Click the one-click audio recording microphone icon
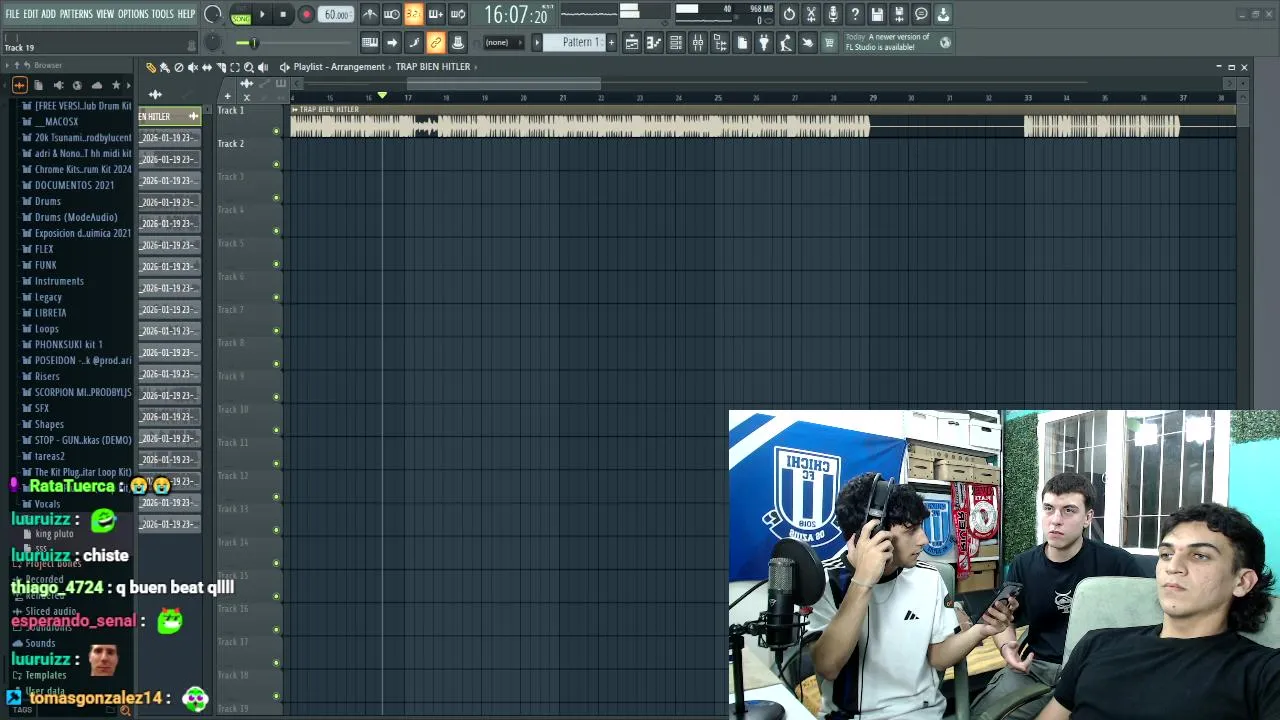This screenshot has width=1280, height=720. click(833, 14)
